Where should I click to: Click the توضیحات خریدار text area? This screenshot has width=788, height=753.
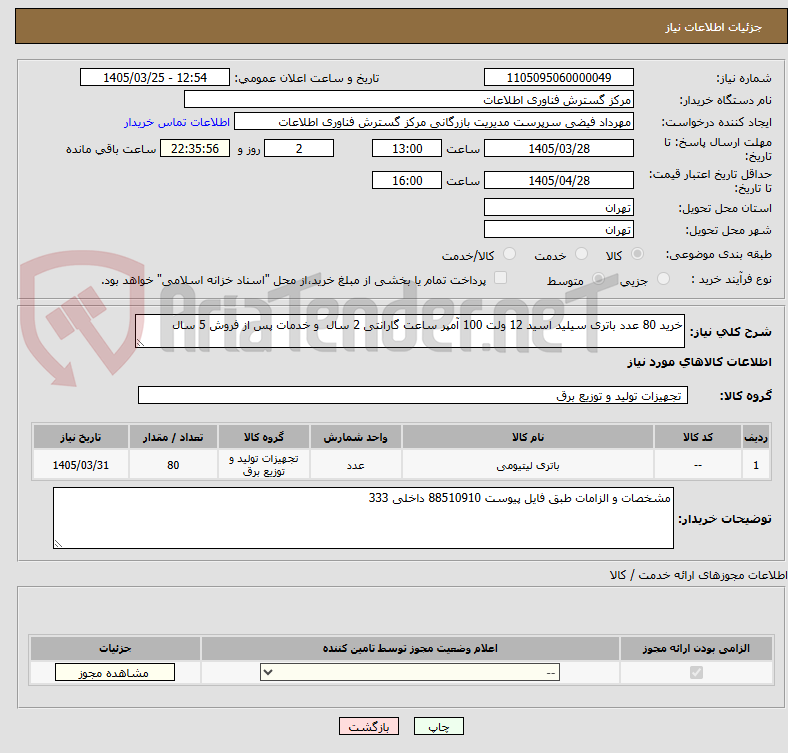coord(363,518)
